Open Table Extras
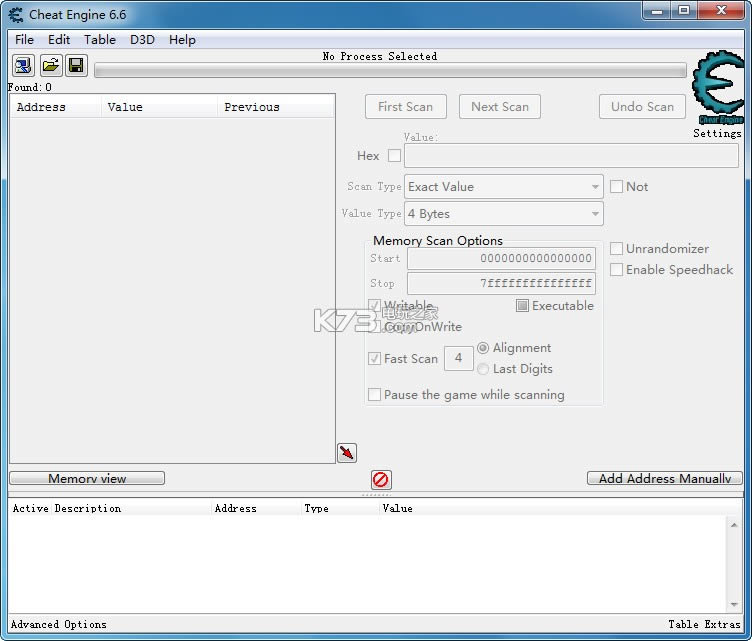Image resolution: width=752 pixels, height=641 pixels. tap(705, 624)
